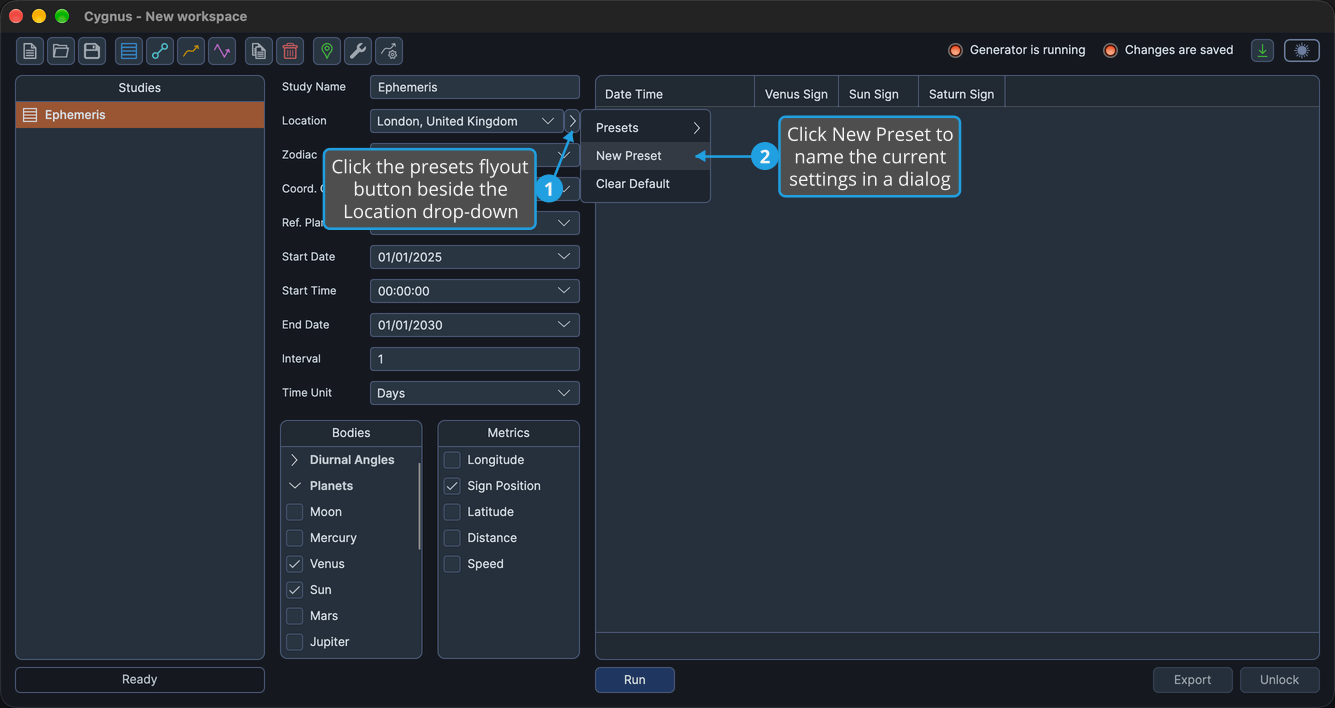Uncheck the Sun body checkbox

coord(295,590)
